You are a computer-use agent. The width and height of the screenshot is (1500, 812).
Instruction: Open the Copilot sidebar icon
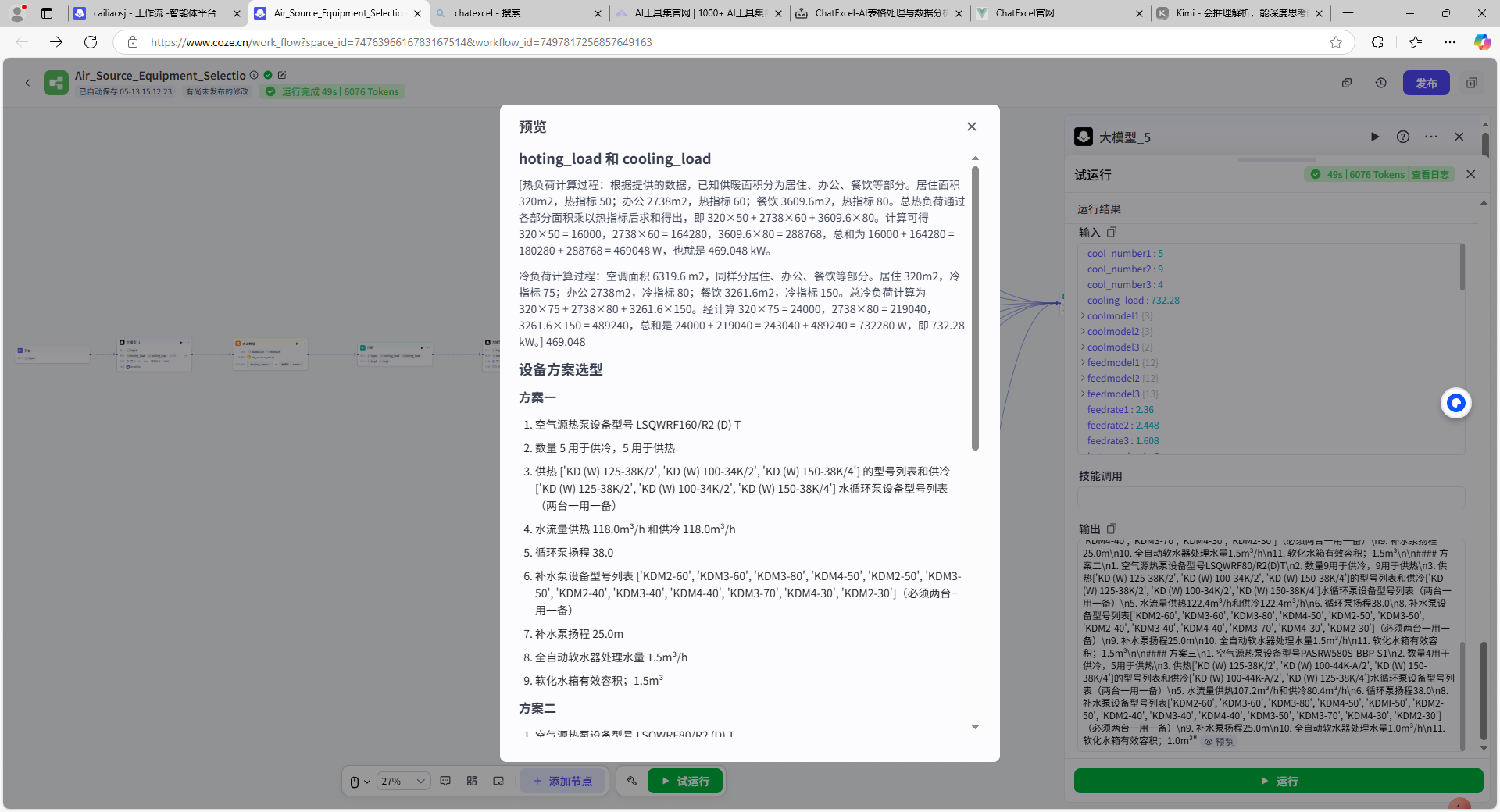[1482, 42]
